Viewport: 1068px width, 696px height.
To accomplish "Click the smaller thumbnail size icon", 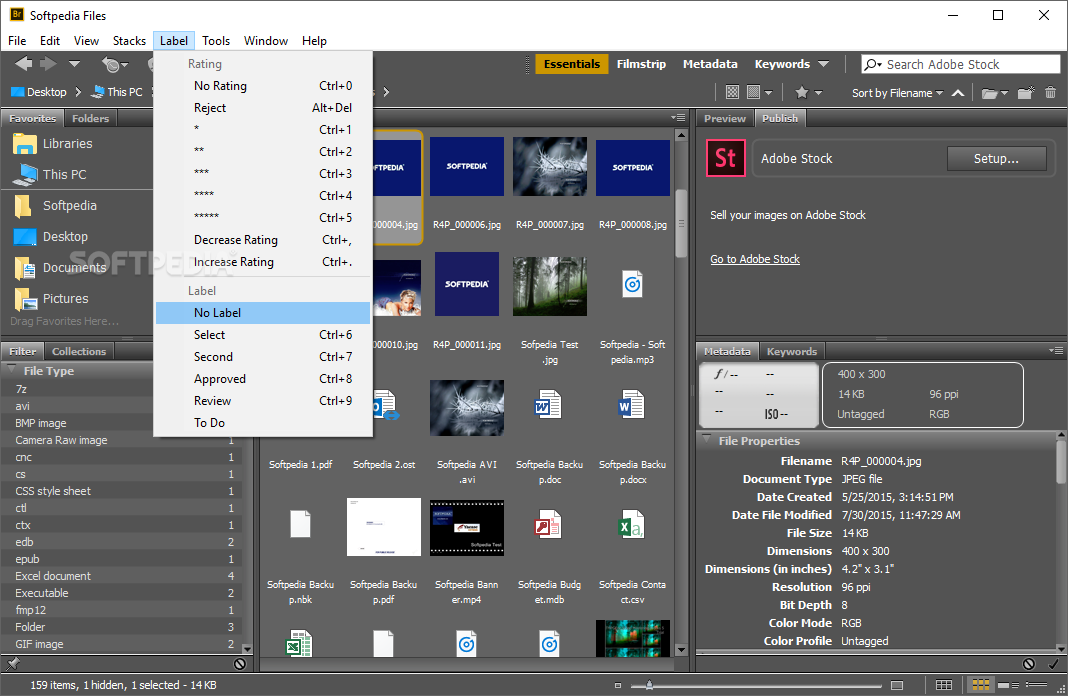I will click(618, 685).
